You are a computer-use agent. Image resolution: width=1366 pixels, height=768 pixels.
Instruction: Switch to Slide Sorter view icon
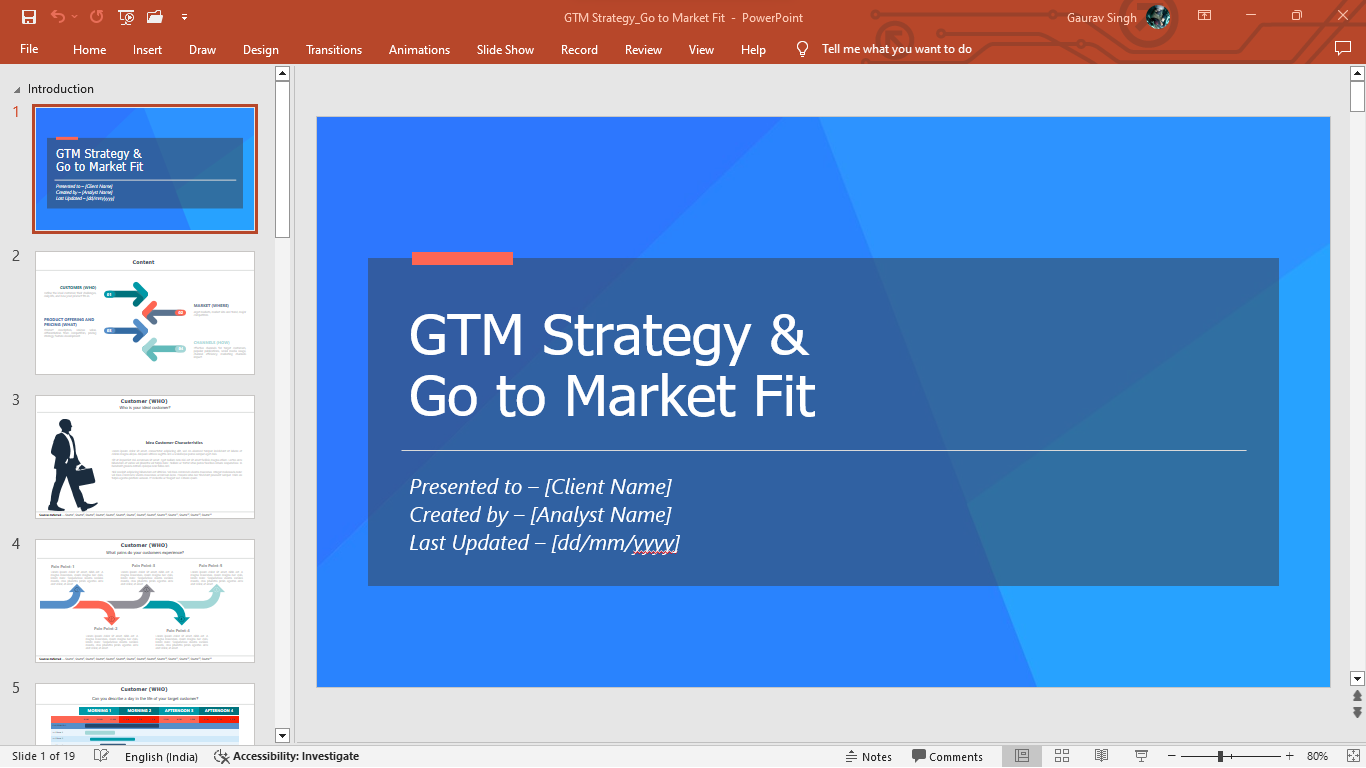(1062, 756)
